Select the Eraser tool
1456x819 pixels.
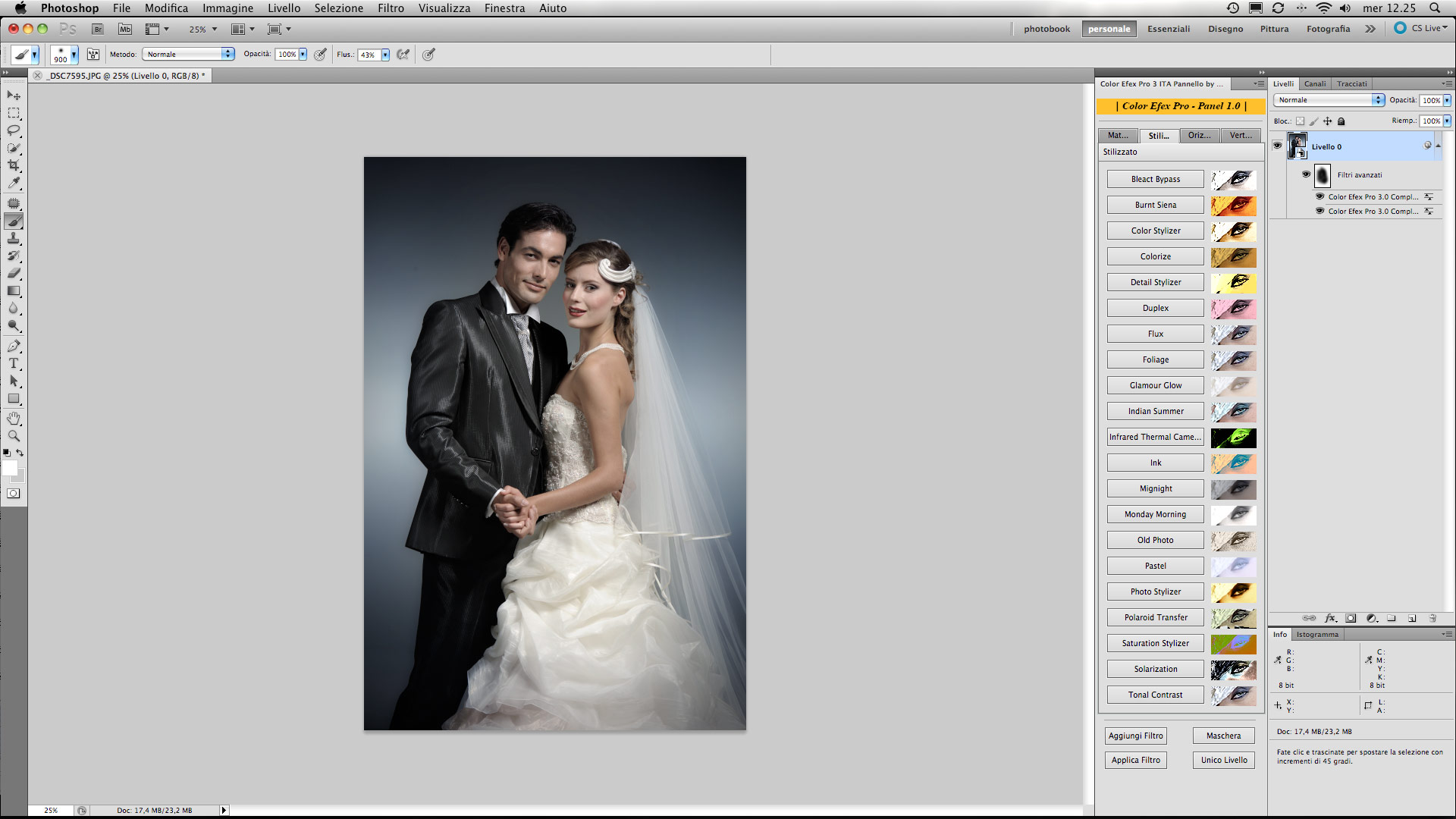coord(14,273)
